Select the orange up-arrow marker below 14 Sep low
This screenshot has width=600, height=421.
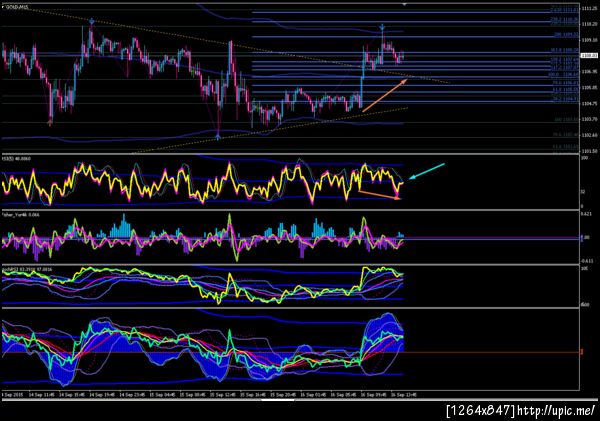tap(50, 122)
